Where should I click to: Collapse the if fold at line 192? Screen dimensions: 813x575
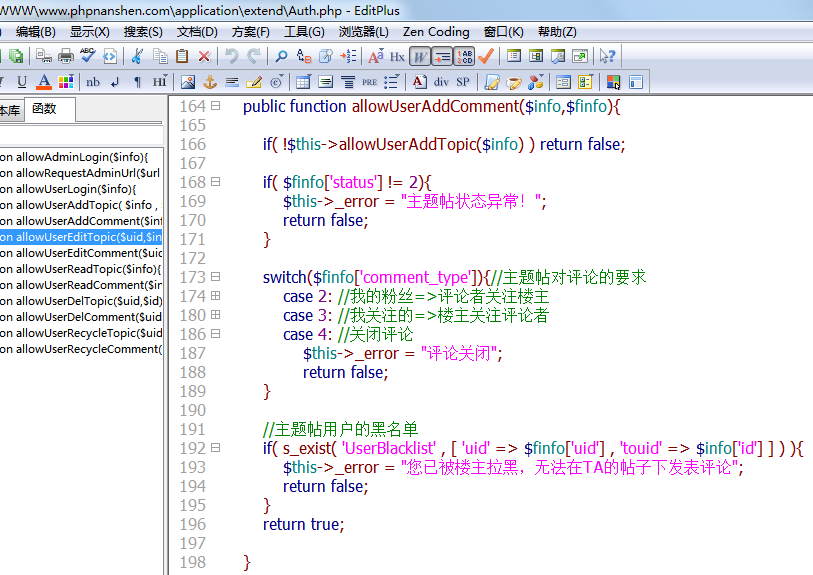[x=216, y=447]
